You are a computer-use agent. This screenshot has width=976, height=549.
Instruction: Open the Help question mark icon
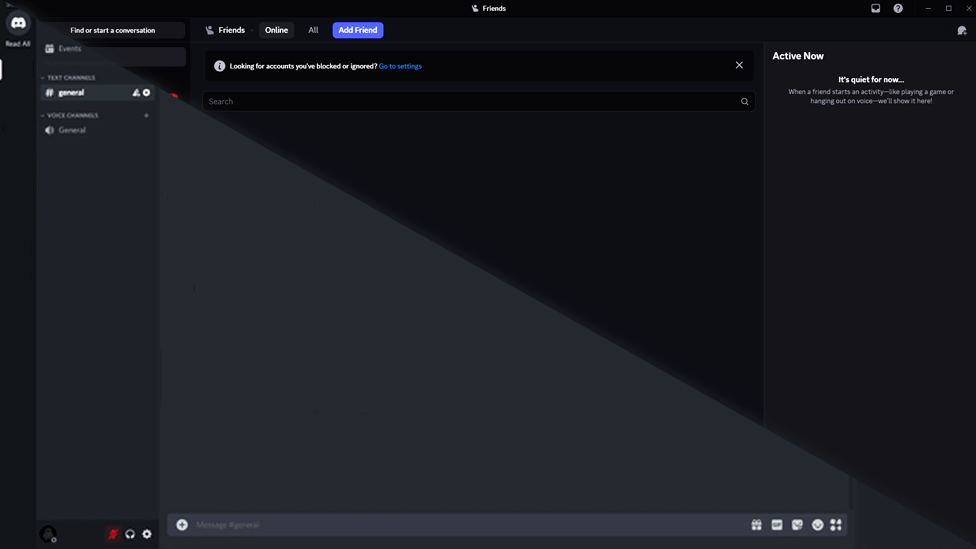coord(898,8)
